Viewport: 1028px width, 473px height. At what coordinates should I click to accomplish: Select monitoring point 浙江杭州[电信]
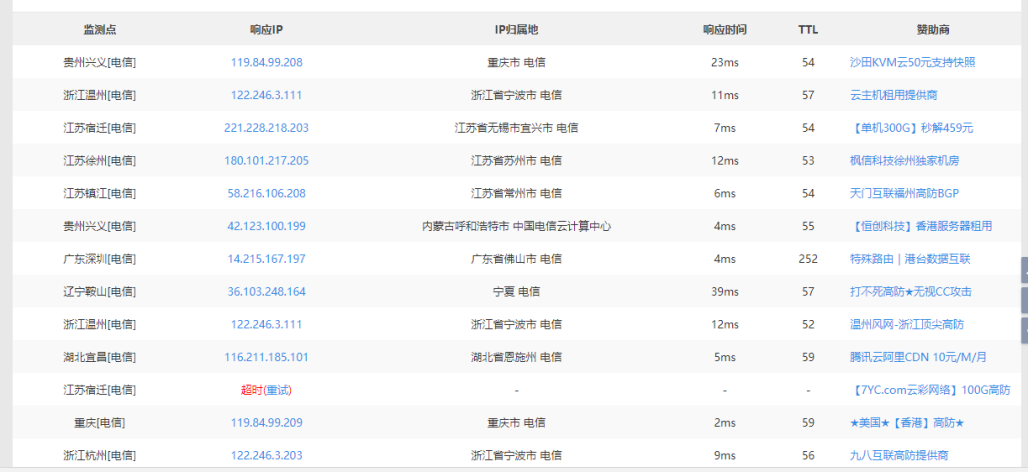pos(100,456)
